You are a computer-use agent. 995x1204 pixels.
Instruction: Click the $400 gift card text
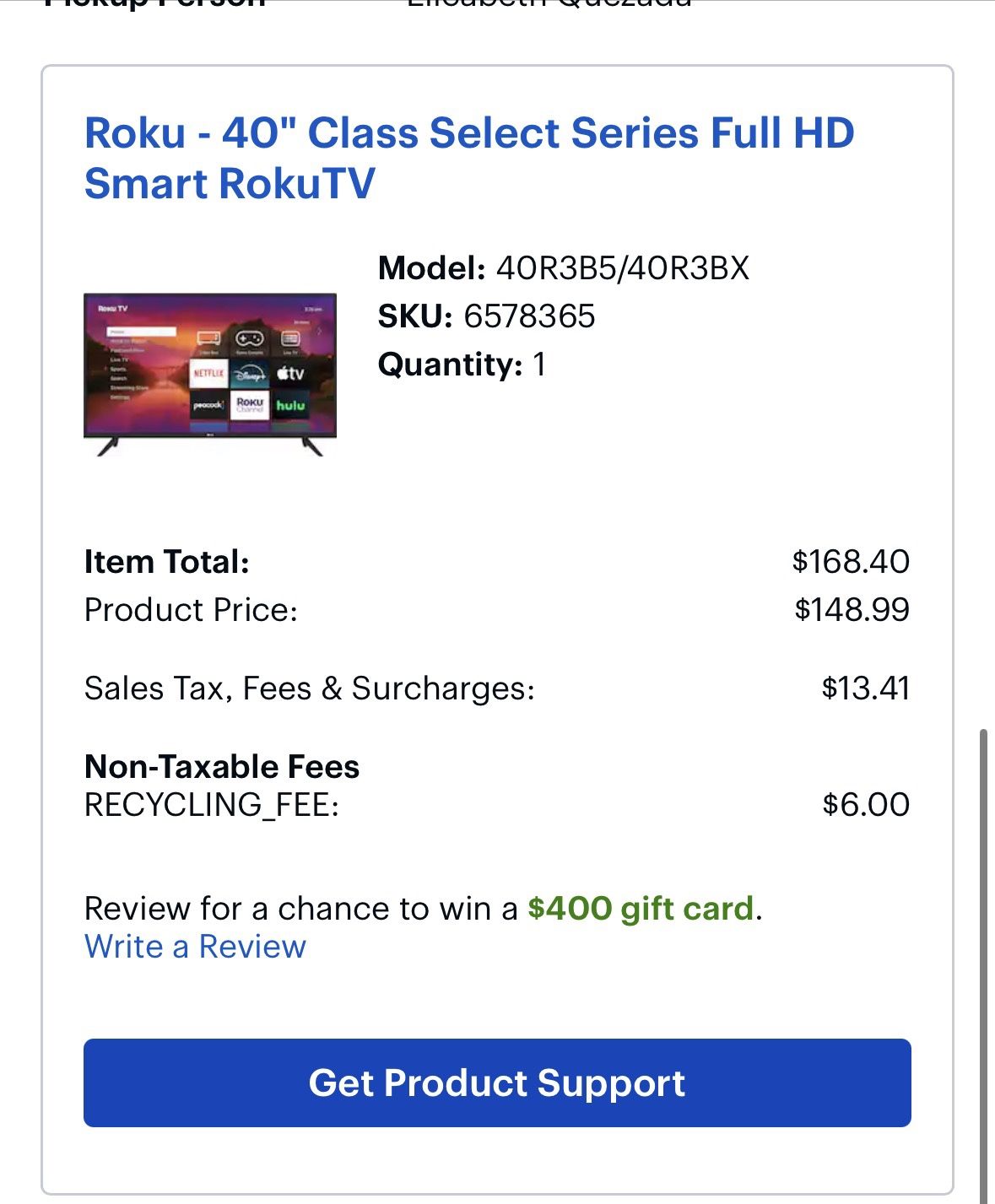click(643, 909)
